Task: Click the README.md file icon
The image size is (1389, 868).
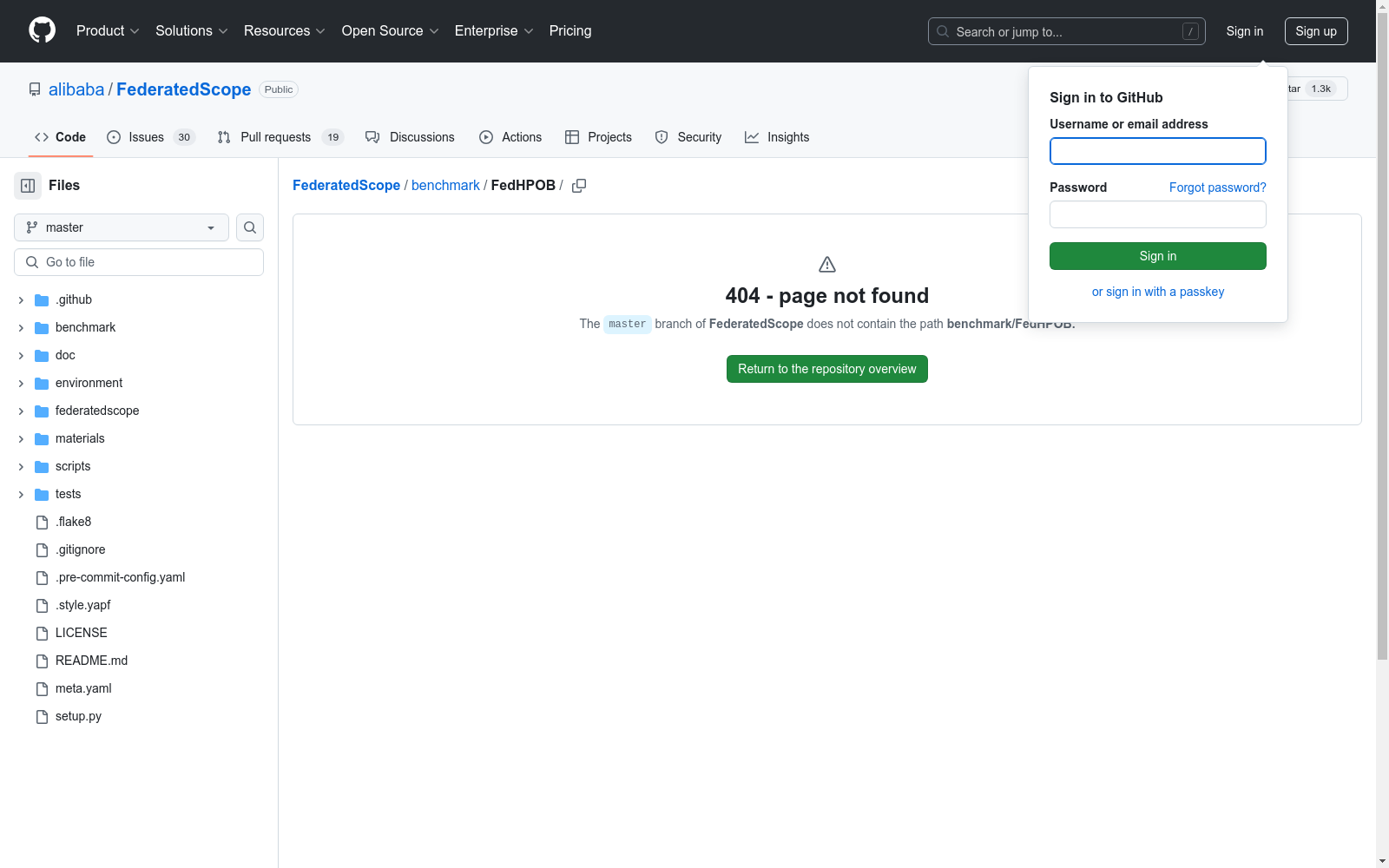Action: [x=42, y=661]
